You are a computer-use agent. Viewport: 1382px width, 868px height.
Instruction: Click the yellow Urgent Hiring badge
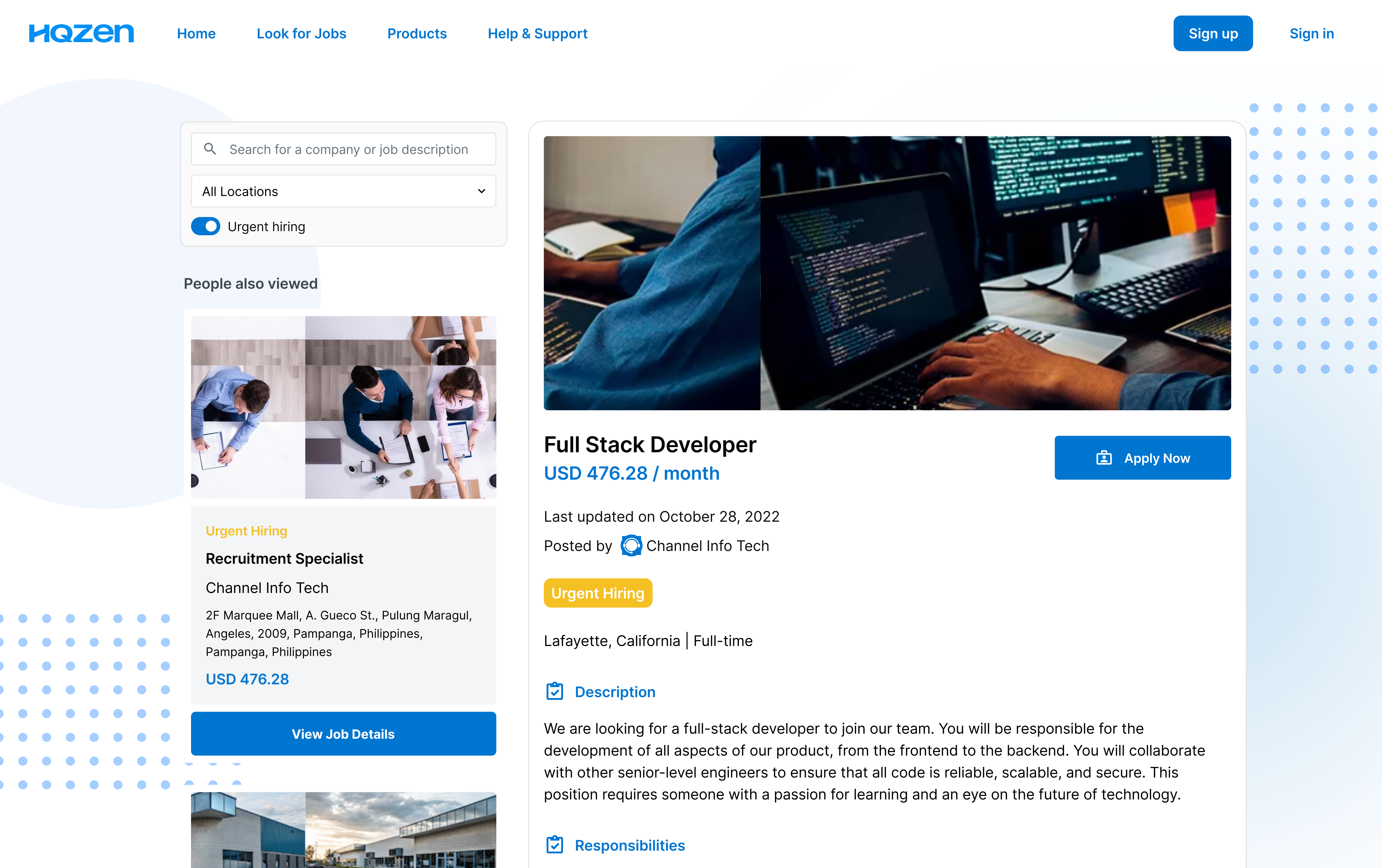pyautogui.click(x=598, y=593)
